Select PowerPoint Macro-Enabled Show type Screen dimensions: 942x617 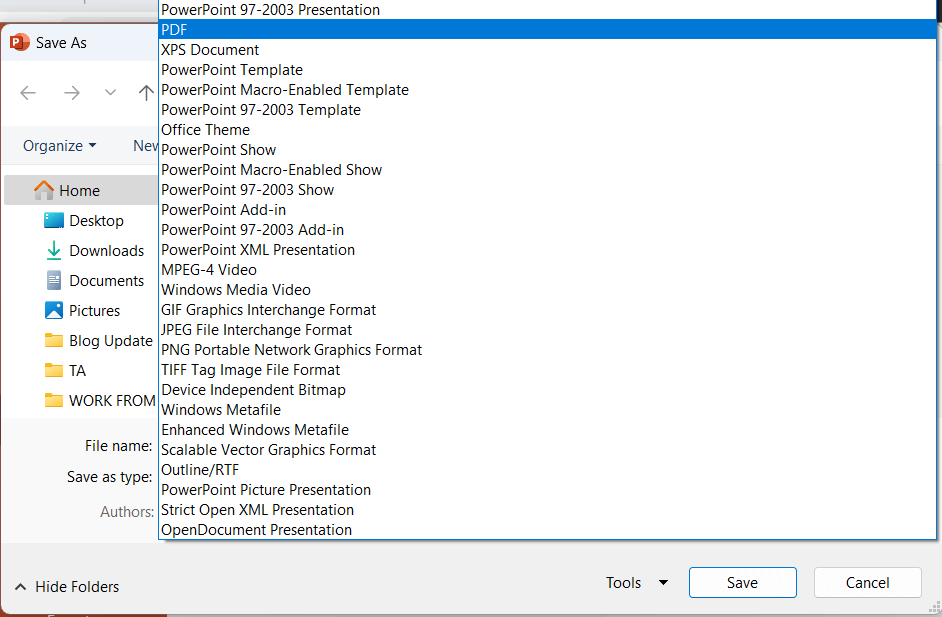pyautogui.click(x=547, y=169)
